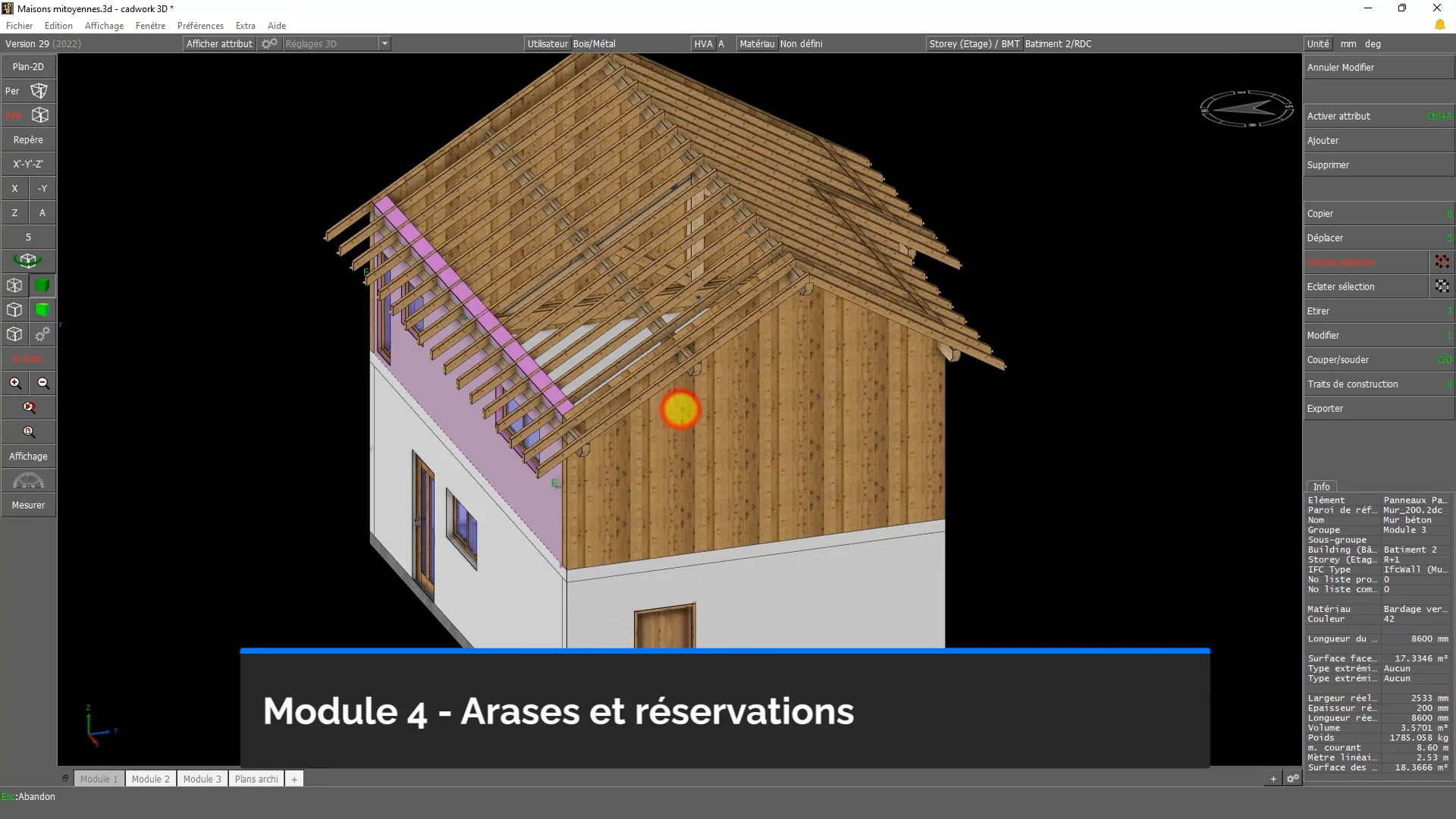The image size is (1456, 819).
Task: Click the red zoom refresh icon
Action: tap(28, 407)
